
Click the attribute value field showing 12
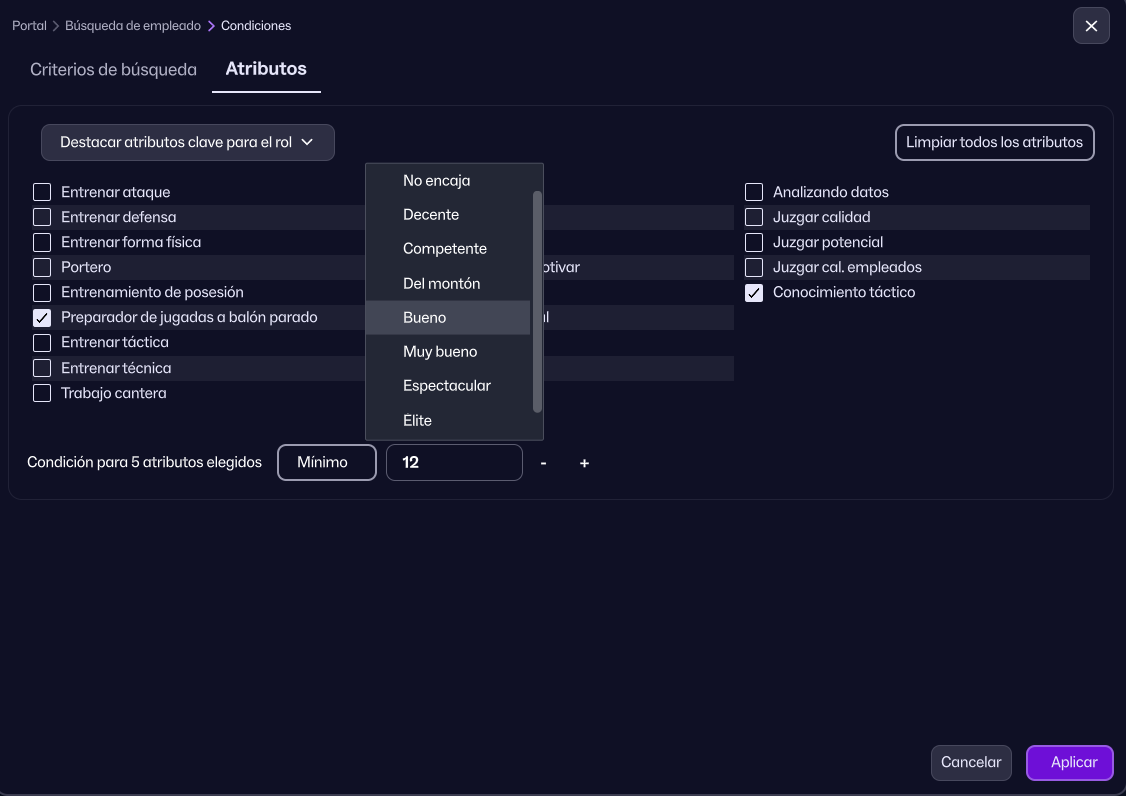point(454,463)
